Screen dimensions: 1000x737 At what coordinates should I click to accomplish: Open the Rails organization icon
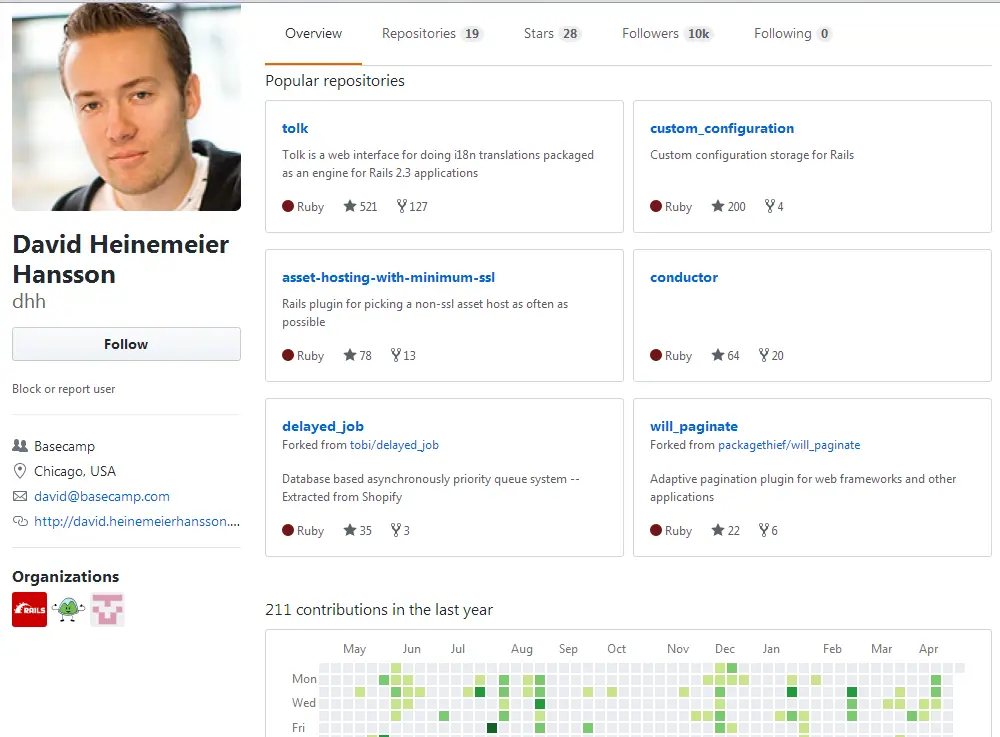[x=29, y=609]
